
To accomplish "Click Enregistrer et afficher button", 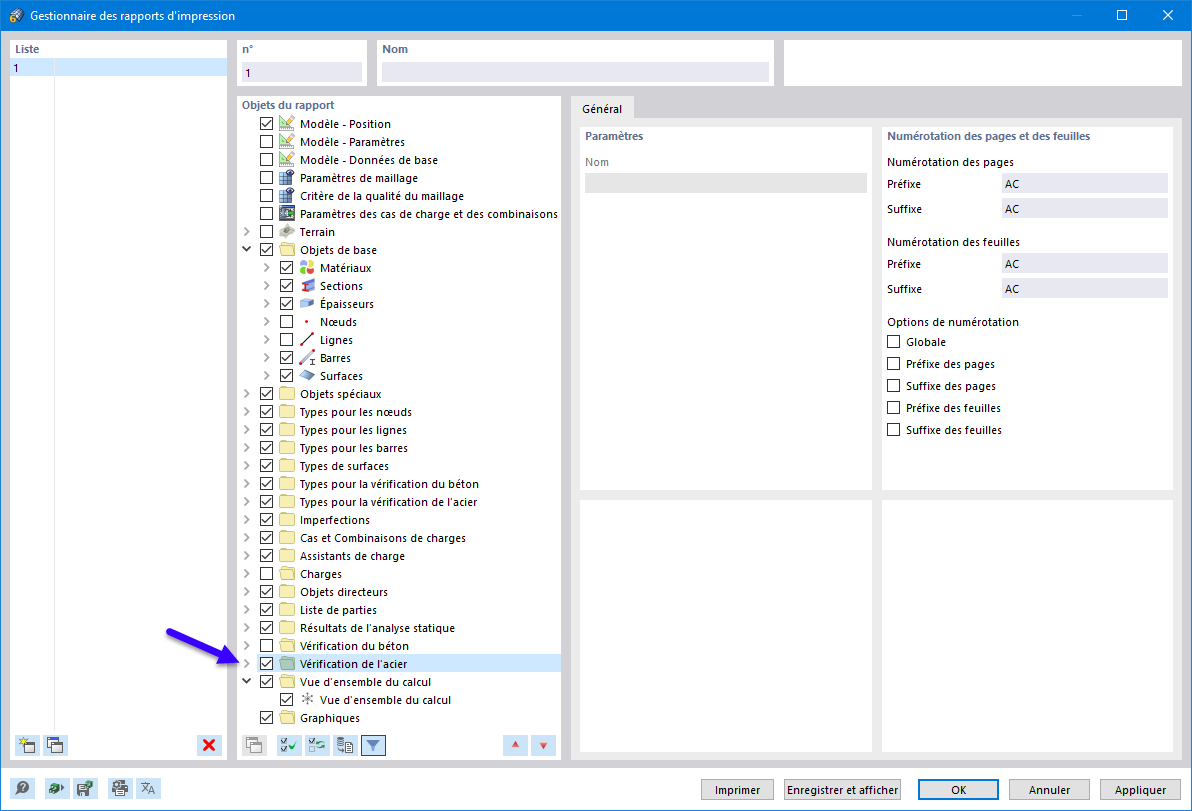I will (842, 790).
